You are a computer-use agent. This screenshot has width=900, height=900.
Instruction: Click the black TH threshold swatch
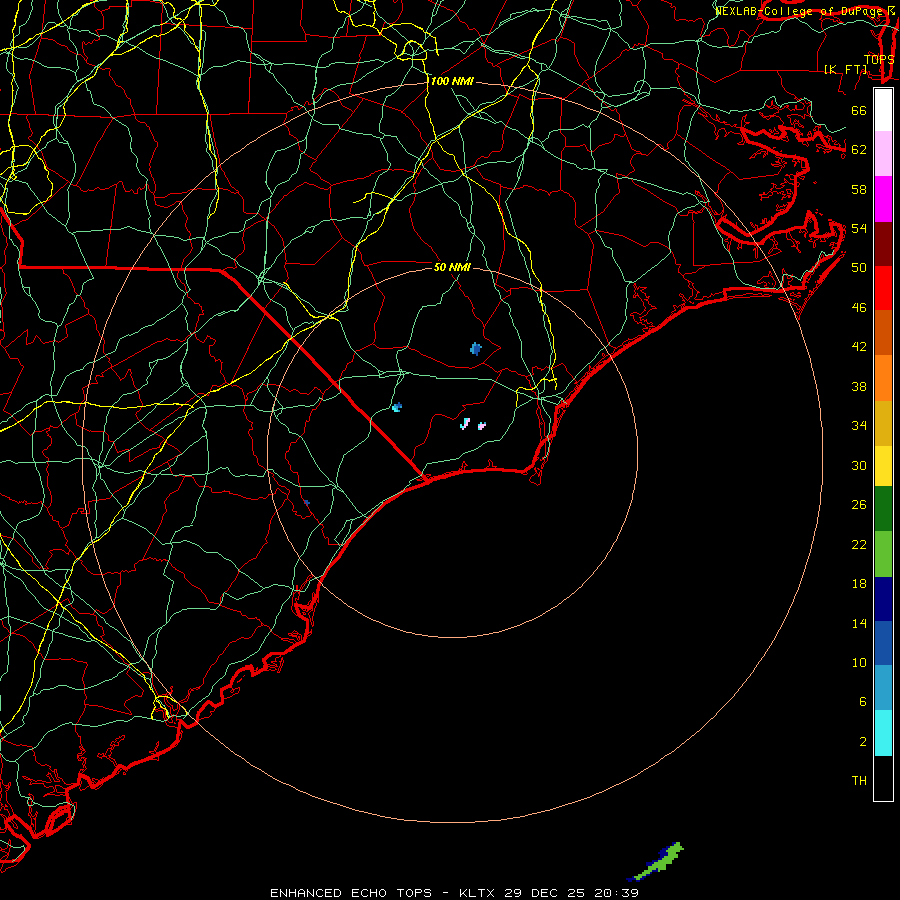[883, 778]
